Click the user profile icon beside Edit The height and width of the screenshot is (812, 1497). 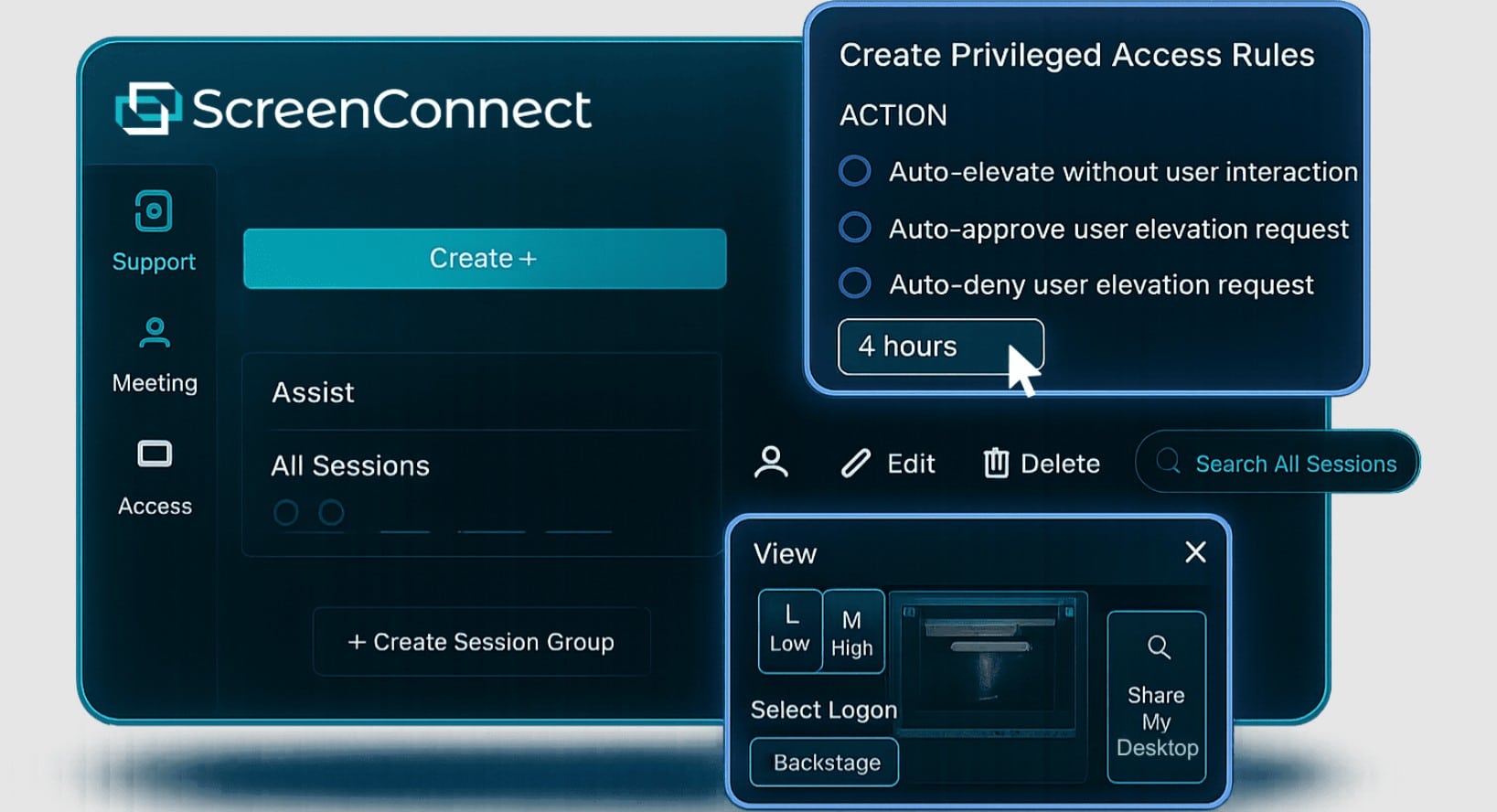tap(771, 463)
